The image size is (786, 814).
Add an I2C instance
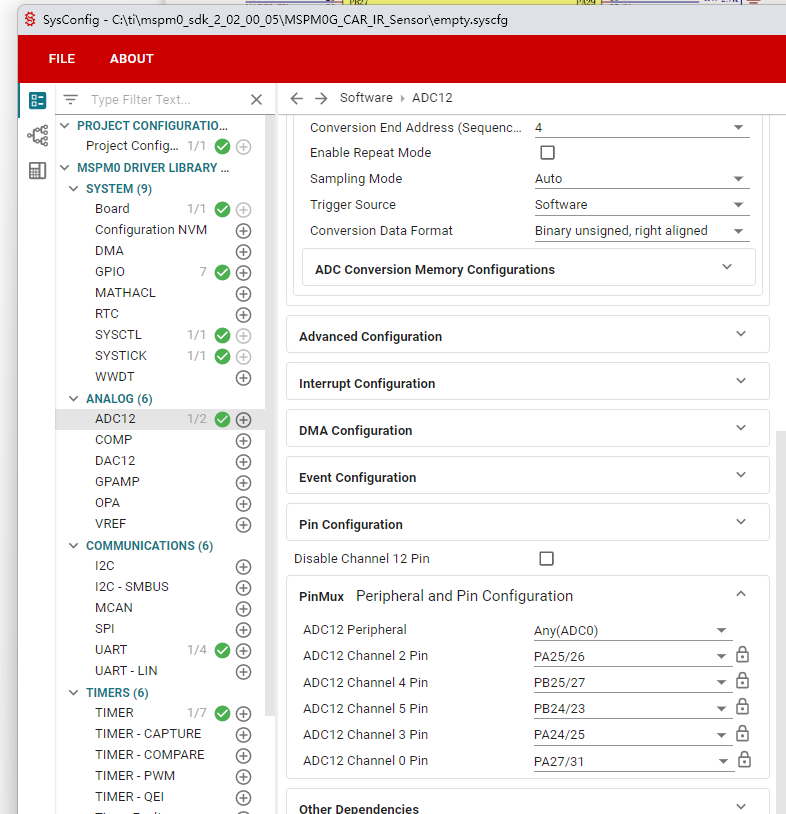click(243, 567)
